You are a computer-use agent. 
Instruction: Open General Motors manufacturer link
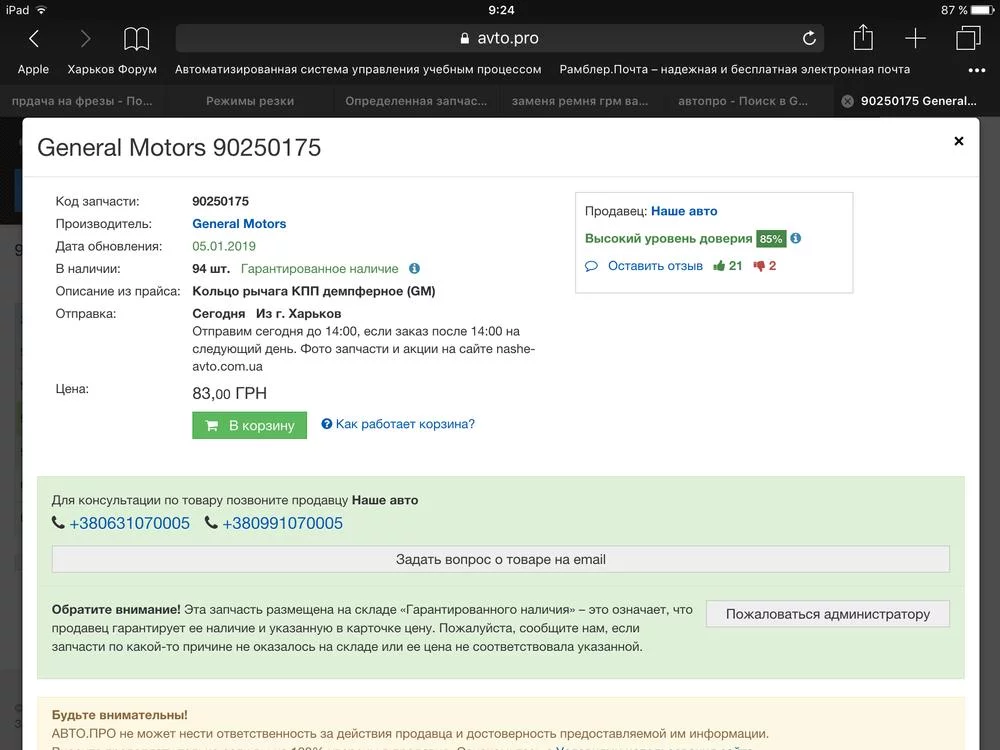click(239, 224)
